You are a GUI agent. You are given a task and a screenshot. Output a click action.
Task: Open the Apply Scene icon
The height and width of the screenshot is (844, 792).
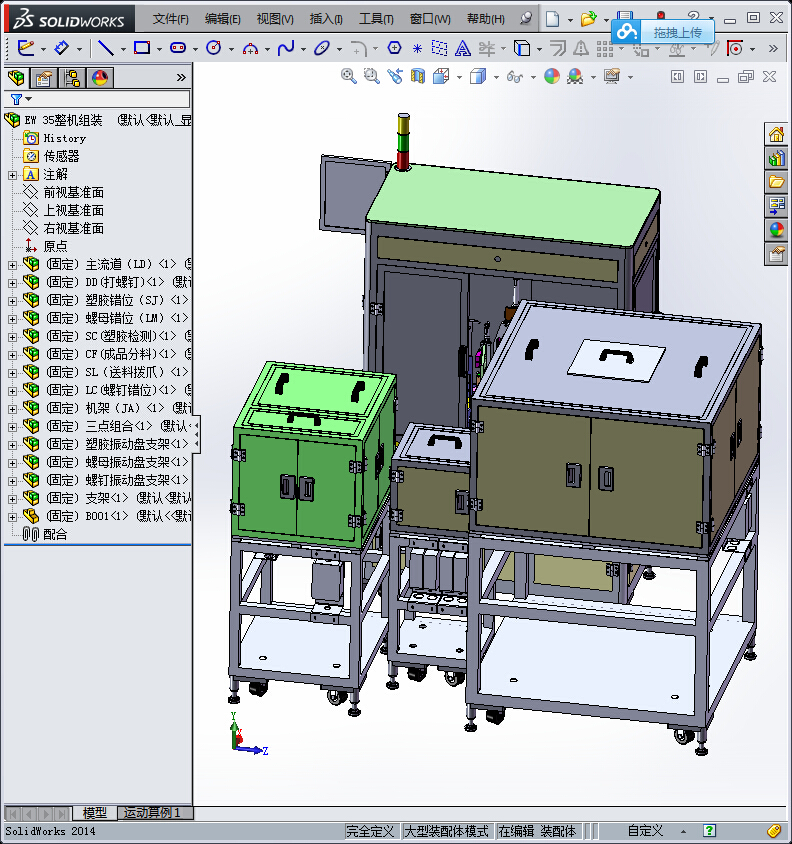(575, 76)
